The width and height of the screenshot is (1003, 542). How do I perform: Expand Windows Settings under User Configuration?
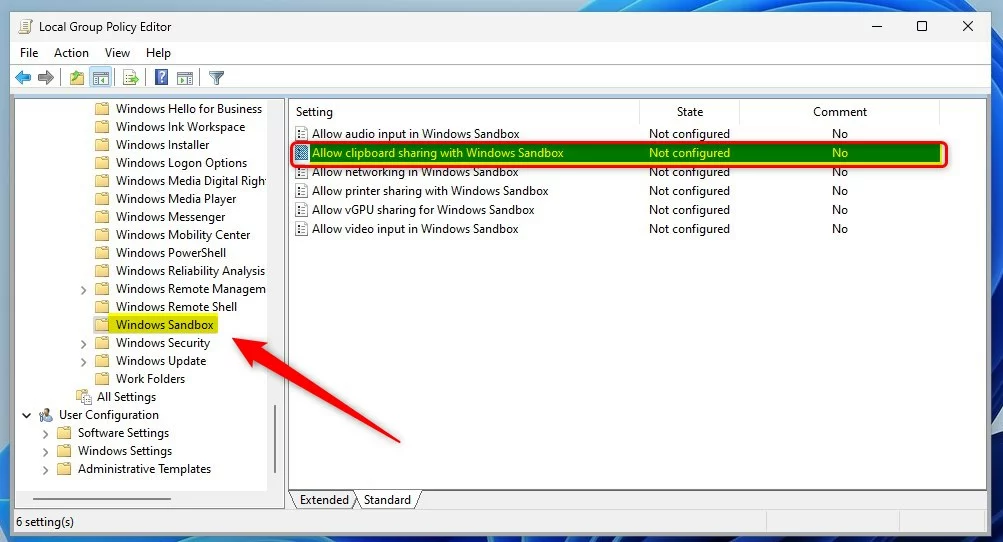pyautogui.click(x=45, y=452)
